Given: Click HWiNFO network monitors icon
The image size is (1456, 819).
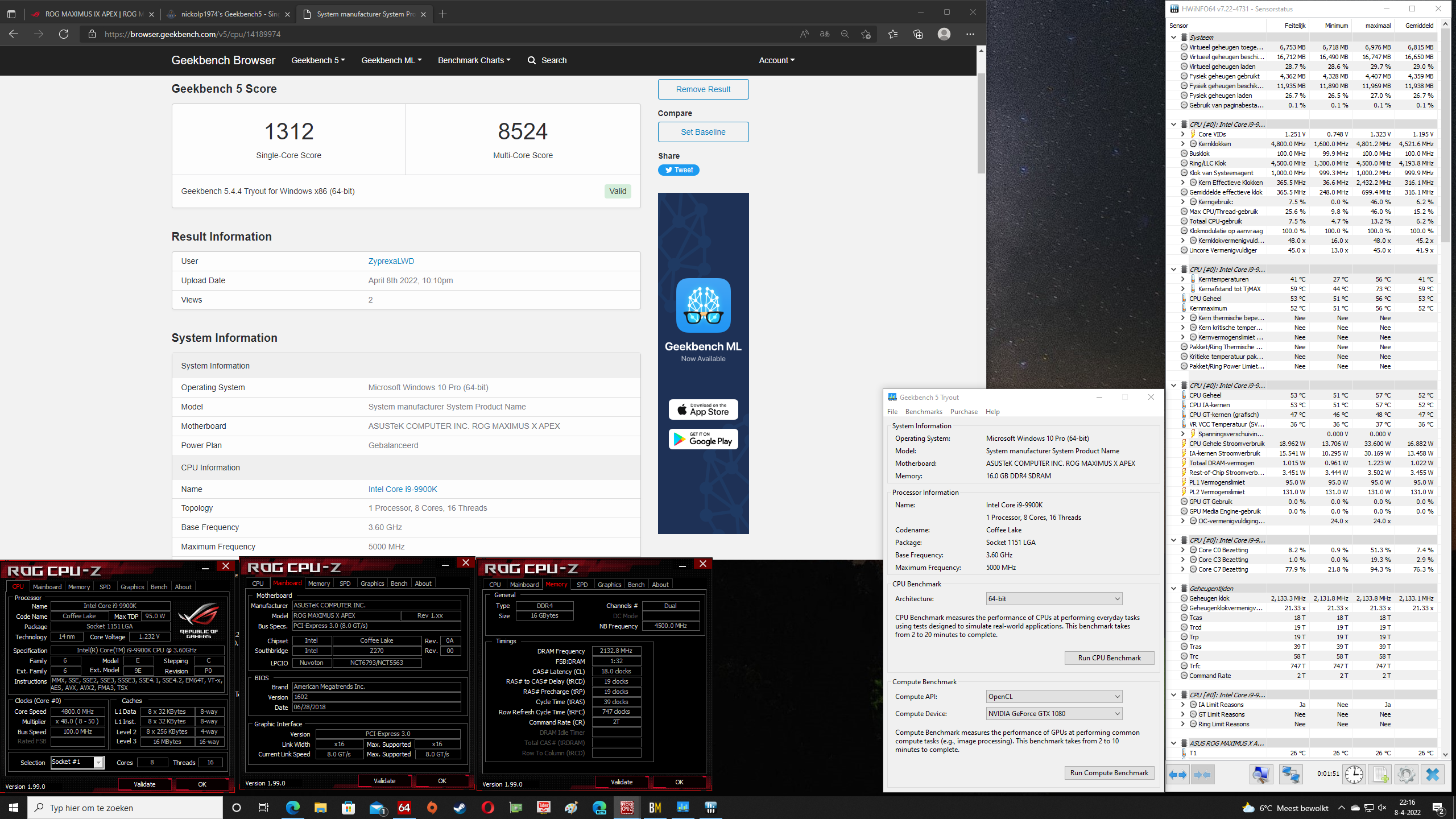Looking at the screenshot, I should 1290,775.
